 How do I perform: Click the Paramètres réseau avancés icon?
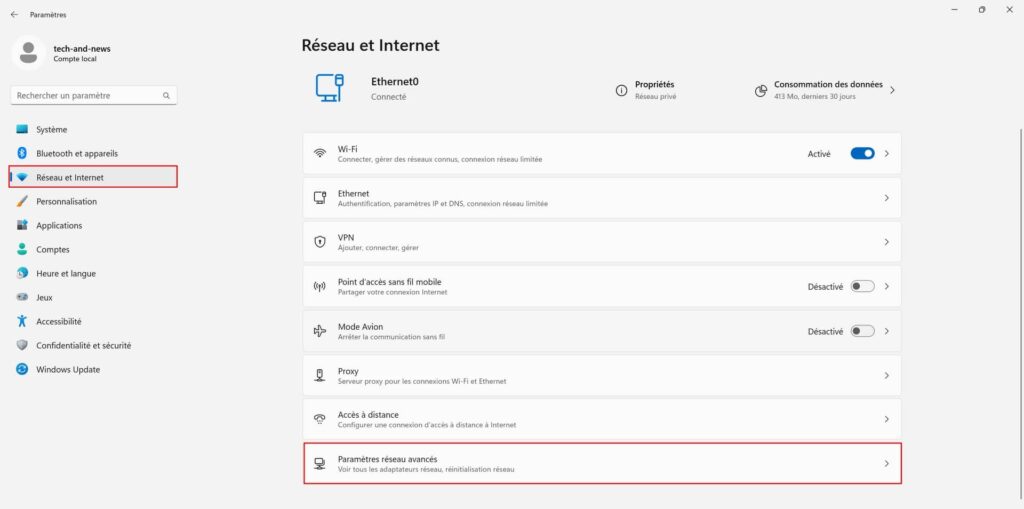(319, 463)
